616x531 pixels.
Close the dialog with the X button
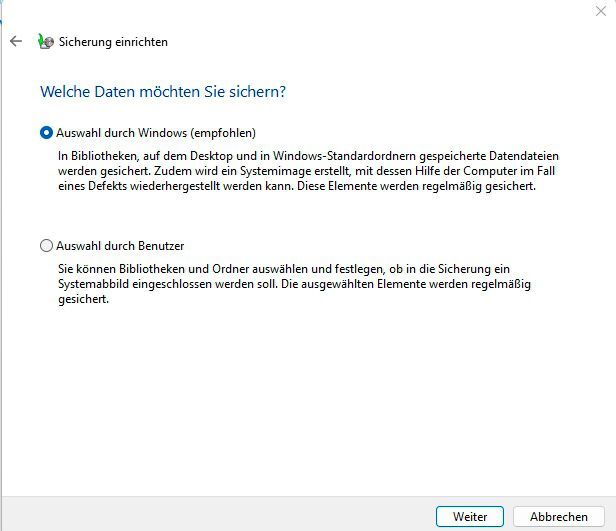pyautogui.click(x=601, y=11)
